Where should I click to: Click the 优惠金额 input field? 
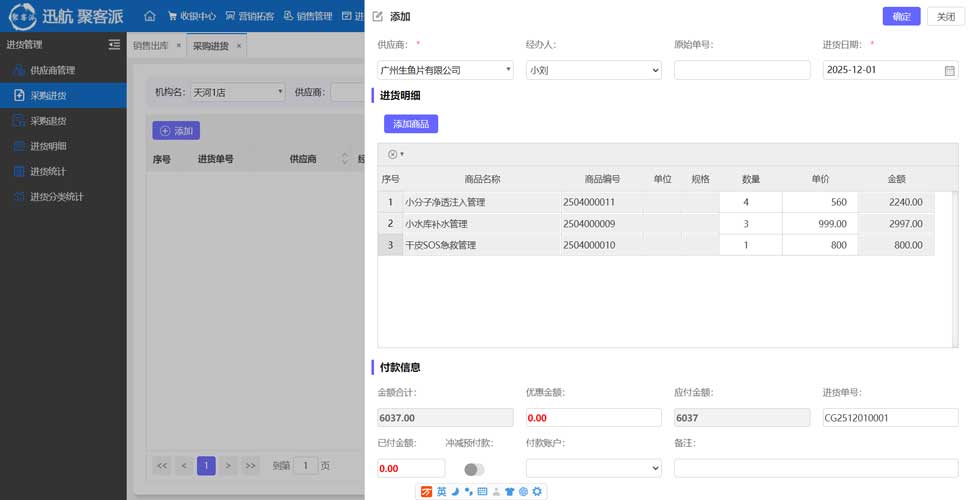[x=594, y=418]
